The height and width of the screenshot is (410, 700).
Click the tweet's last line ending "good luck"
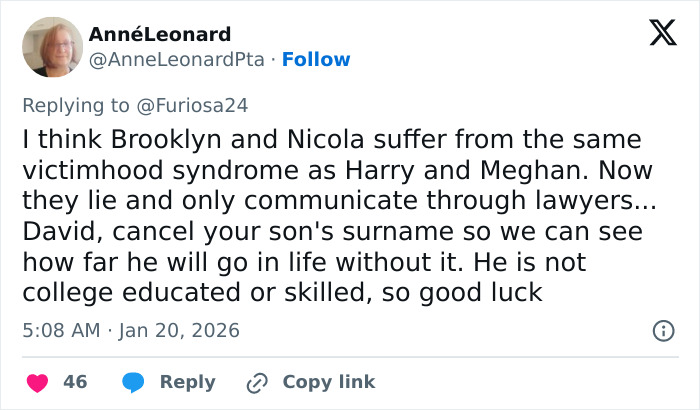tap(281, 293)
